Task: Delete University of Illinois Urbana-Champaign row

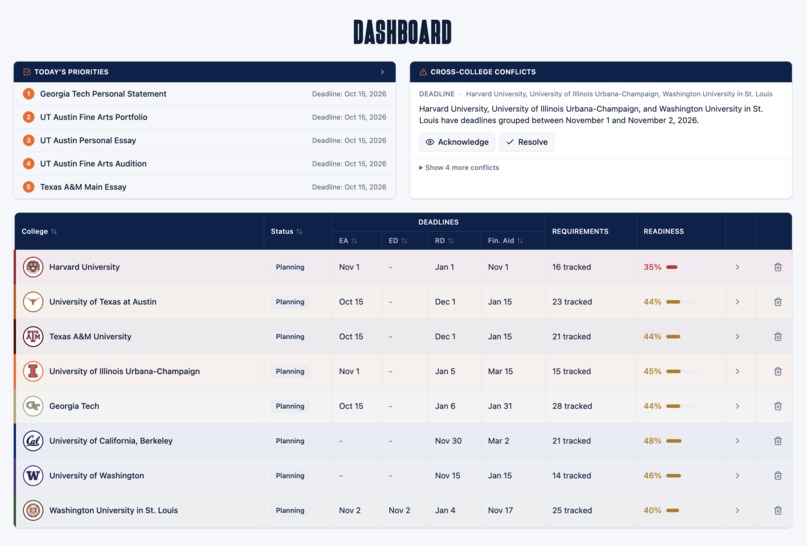Action: 778,371
